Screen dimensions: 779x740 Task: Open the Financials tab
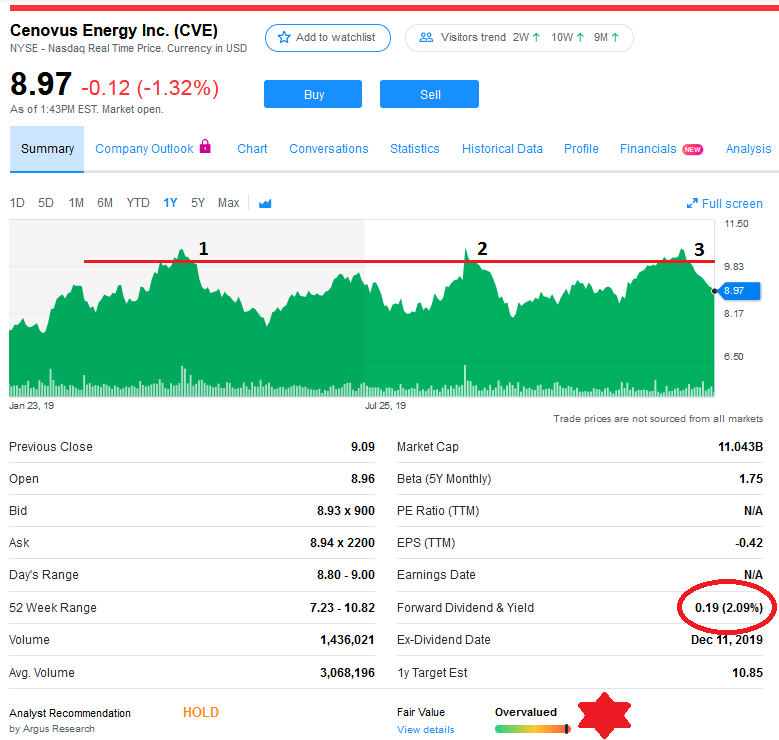click(x=648, y=149)
